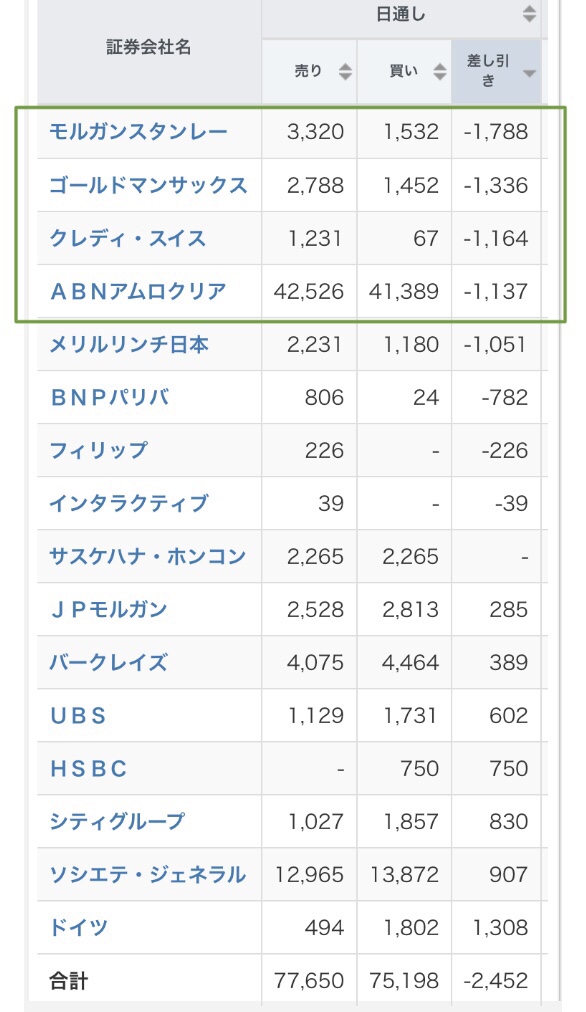The image size is (586, 1012).
Task: Open ＢＮＰパリバ broker link
Action: [110, 397]
